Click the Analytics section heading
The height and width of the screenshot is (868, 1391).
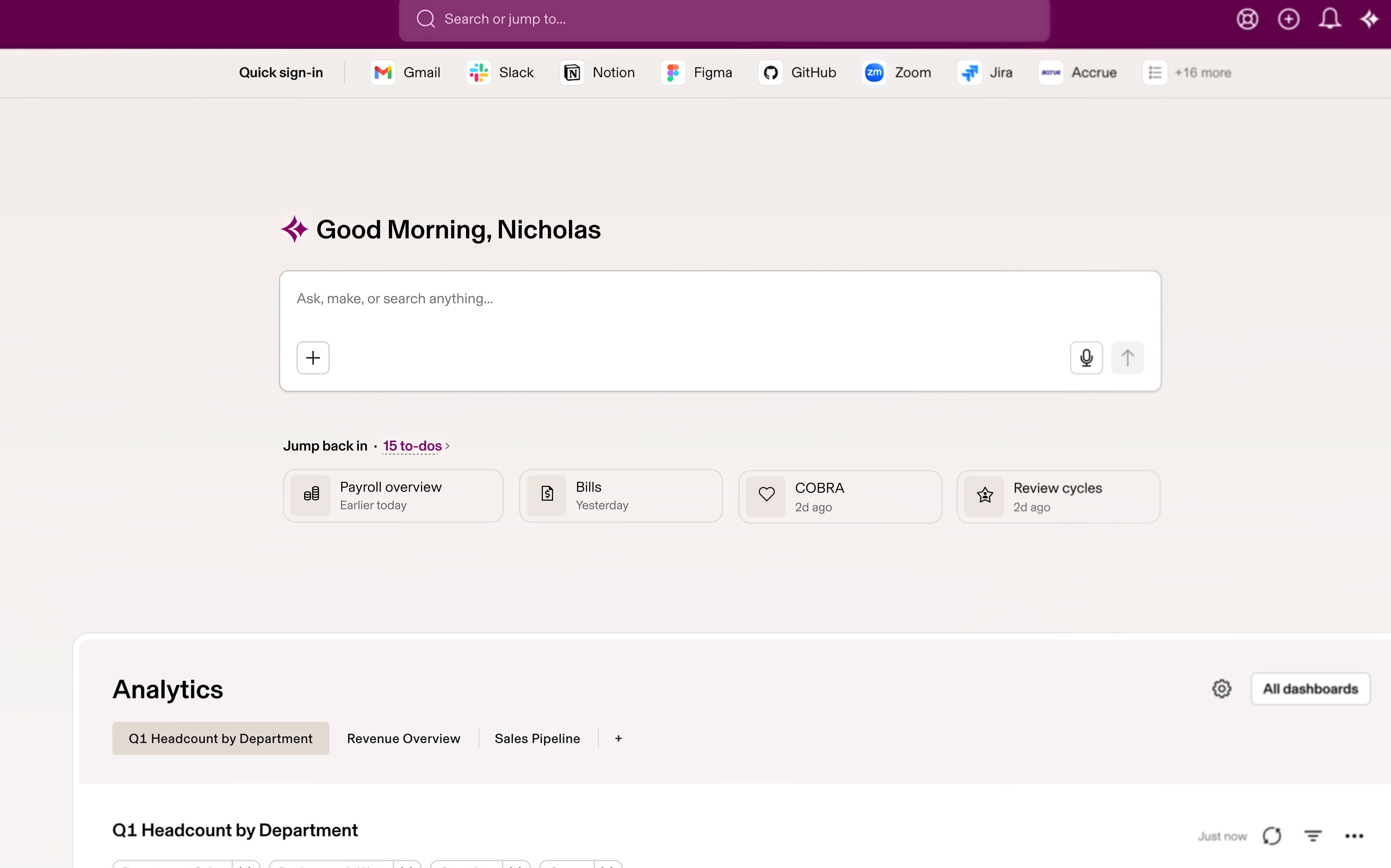[168, 690]
